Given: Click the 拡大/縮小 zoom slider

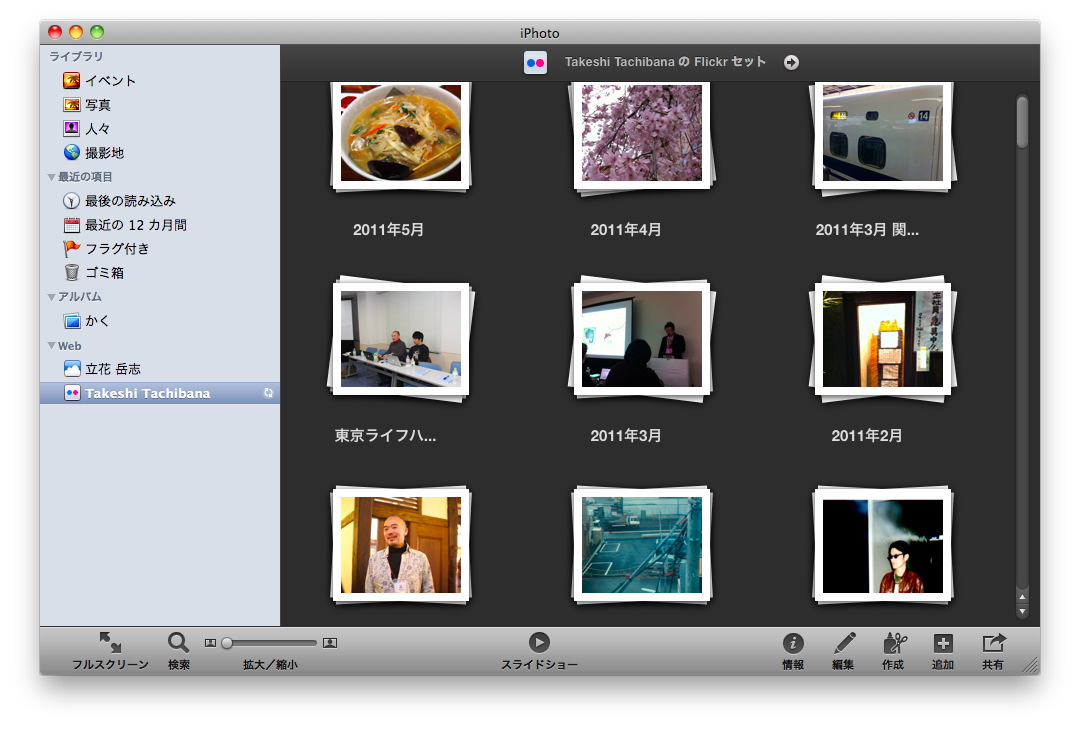Looking at the screenshot, I should click(x=270, y=643).
